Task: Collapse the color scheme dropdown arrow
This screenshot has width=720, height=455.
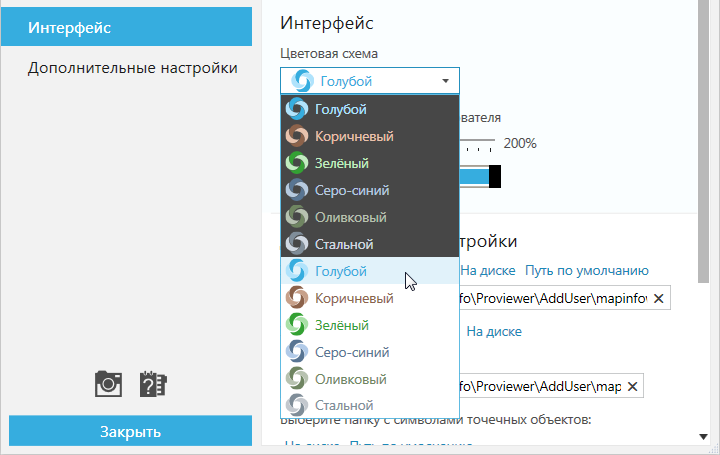Action: coord(445,81)
